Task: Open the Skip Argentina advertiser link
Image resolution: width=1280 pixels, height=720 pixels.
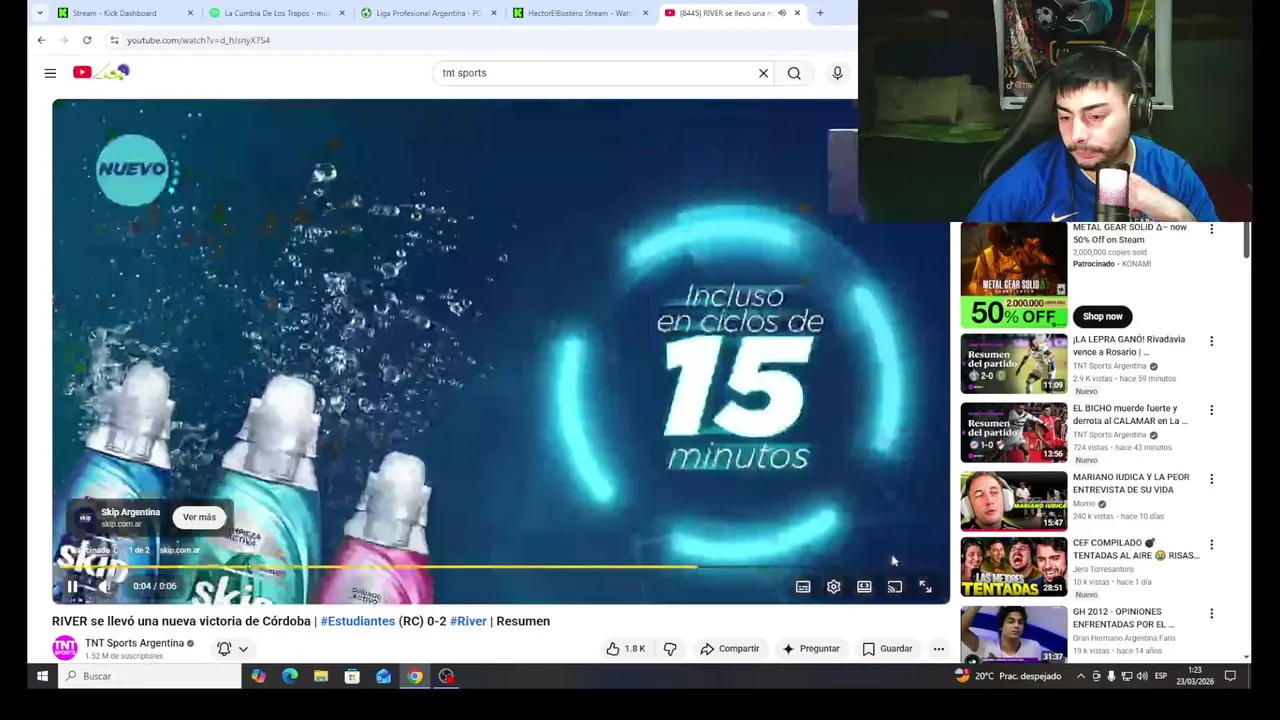Action: click(130, 512)
